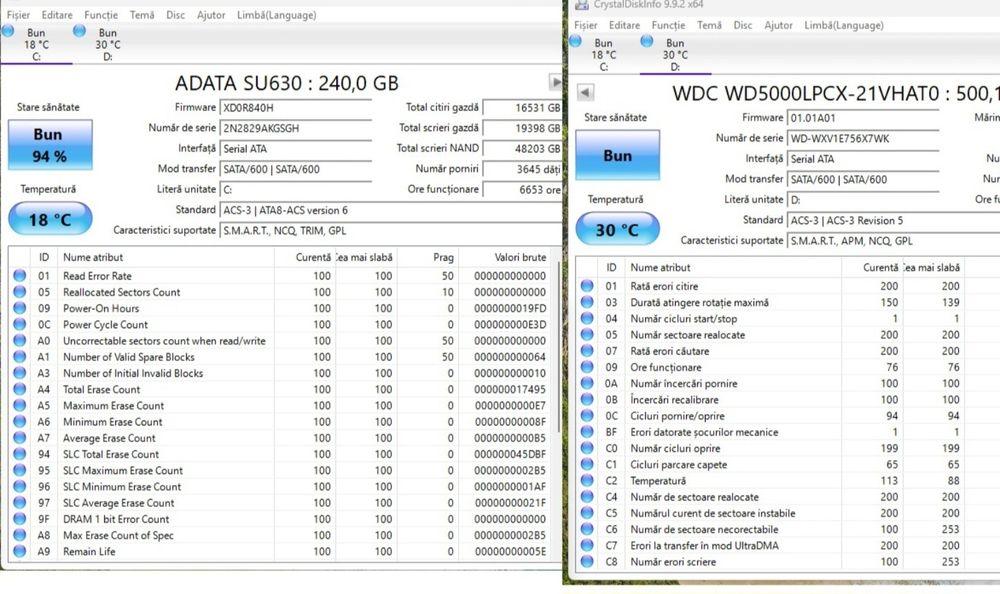Click Total citiri gazdă value 16531 GB
This screenshot has height=594, width=1000.
coord(522,108)
